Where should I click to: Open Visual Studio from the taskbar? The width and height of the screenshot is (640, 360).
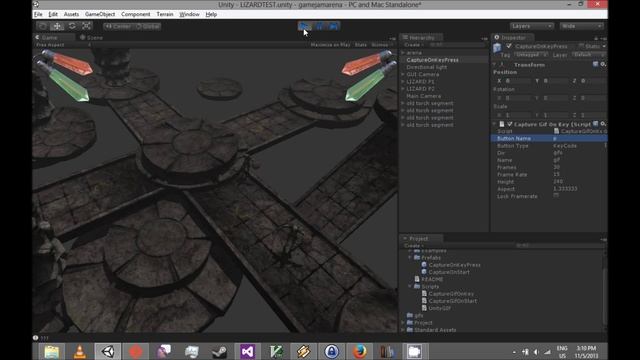pos(247,351)
